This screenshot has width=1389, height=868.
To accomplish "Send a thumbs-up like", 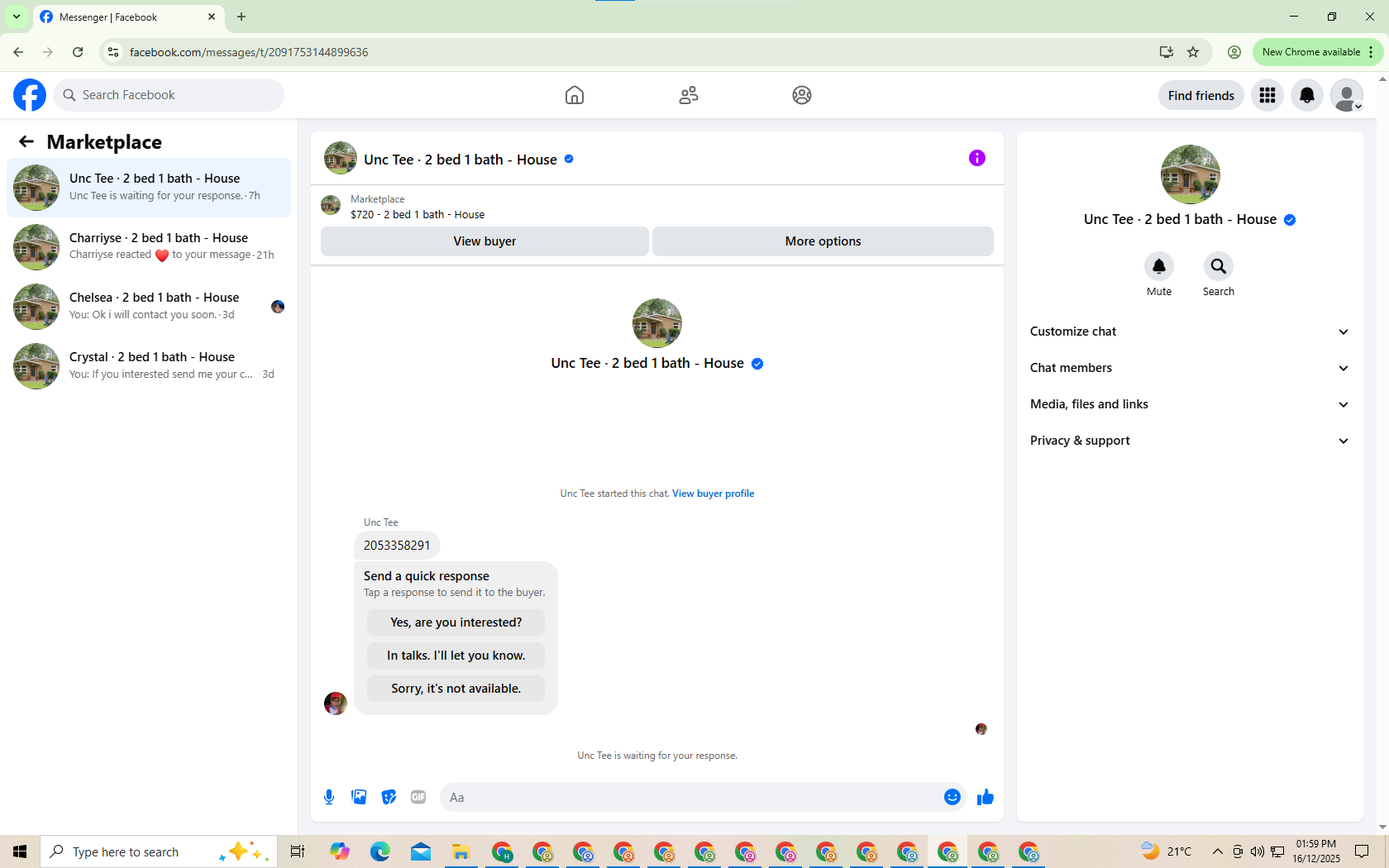I will tap(986, 797).
